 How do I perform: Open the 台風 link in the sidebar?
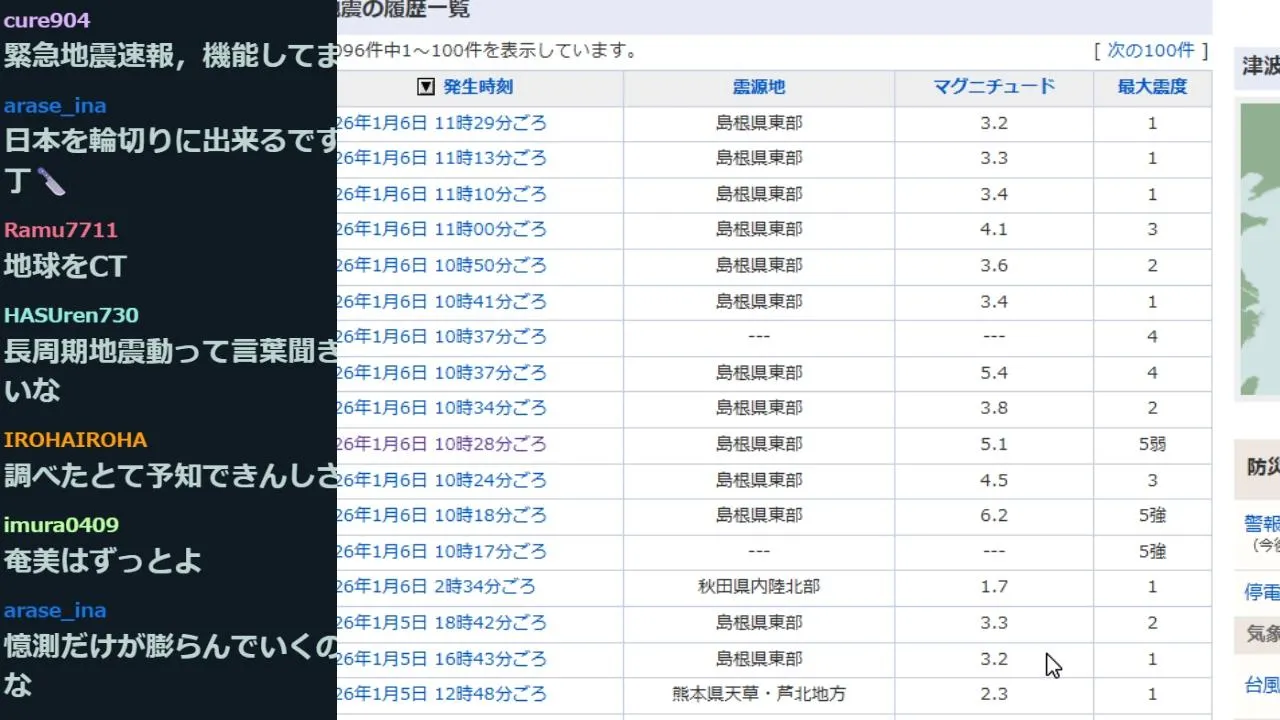(x=1262, y=685)
